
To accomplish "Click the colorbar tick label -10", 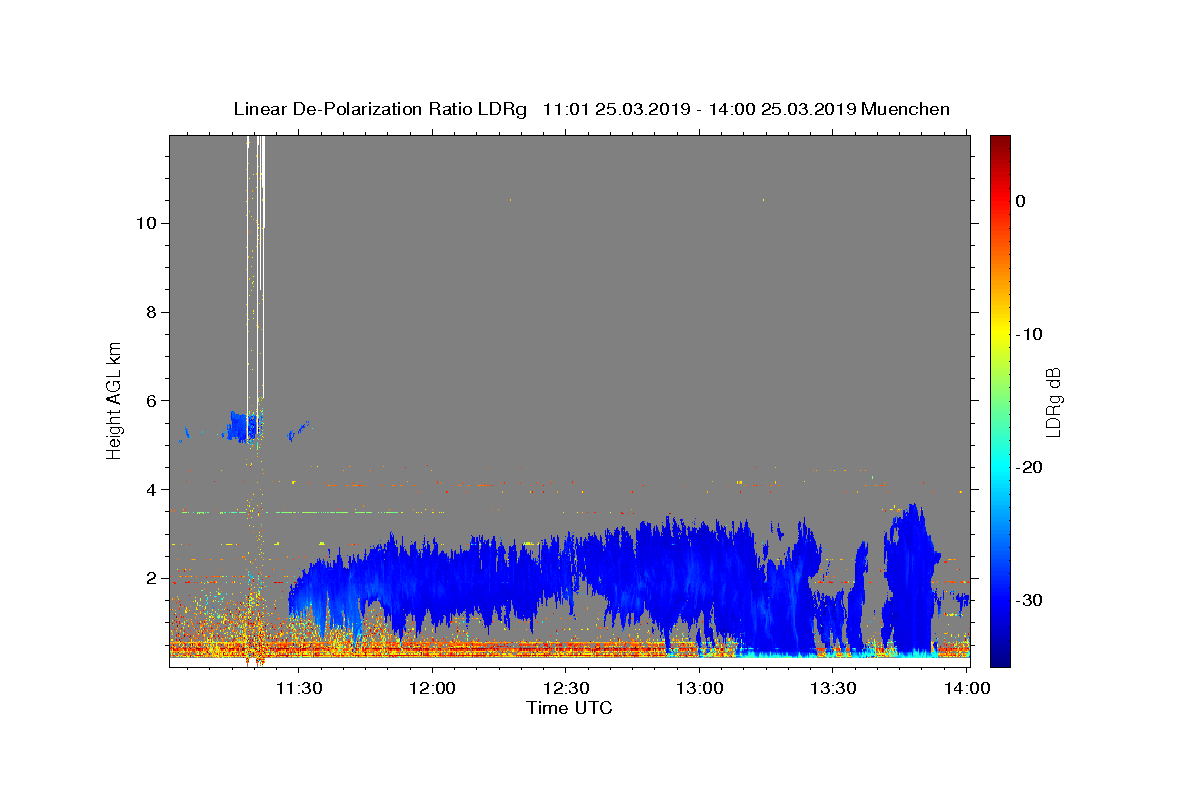I will tap(1030, 334).
